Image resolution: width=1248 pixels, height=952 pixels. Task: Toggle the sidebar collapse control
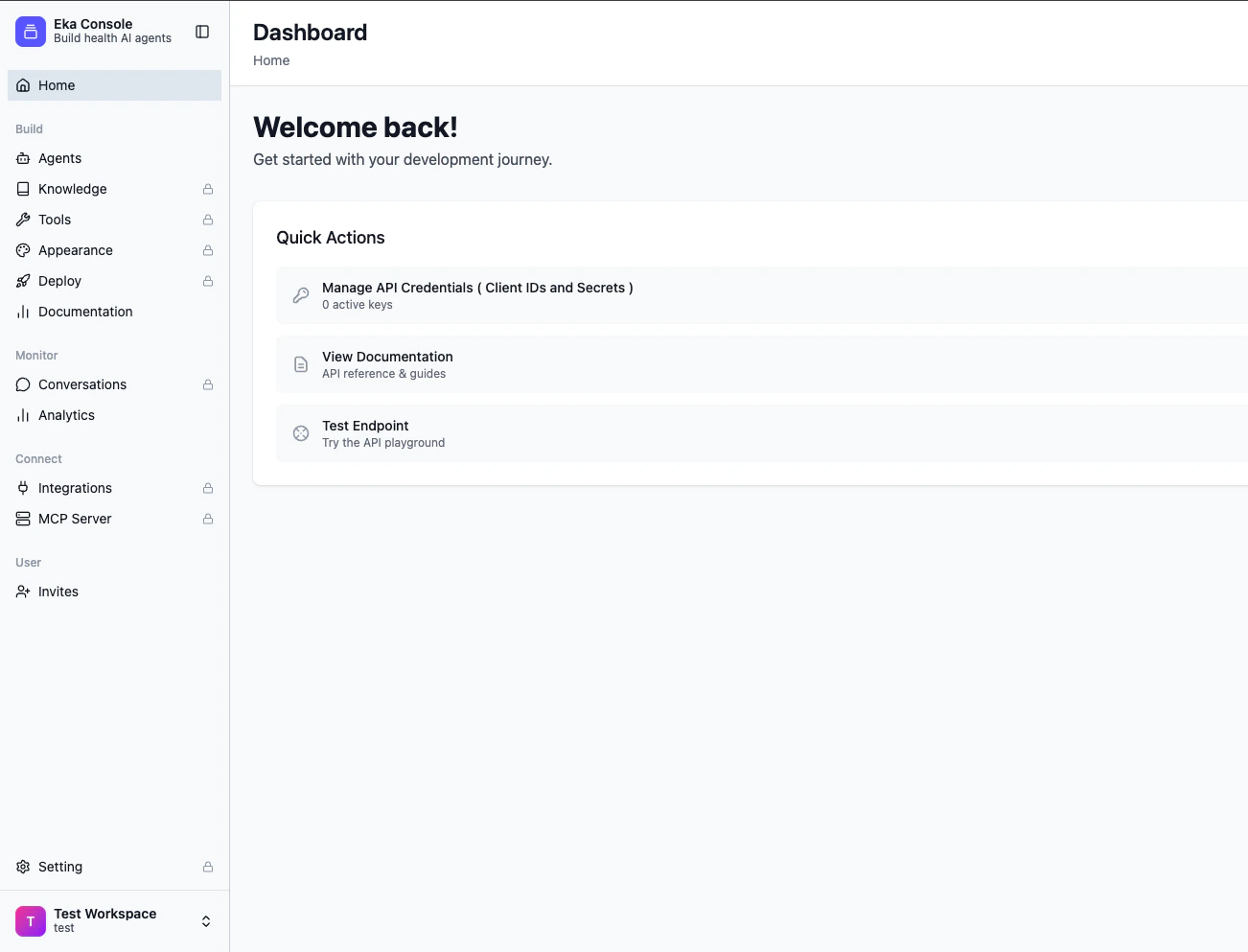202,31
